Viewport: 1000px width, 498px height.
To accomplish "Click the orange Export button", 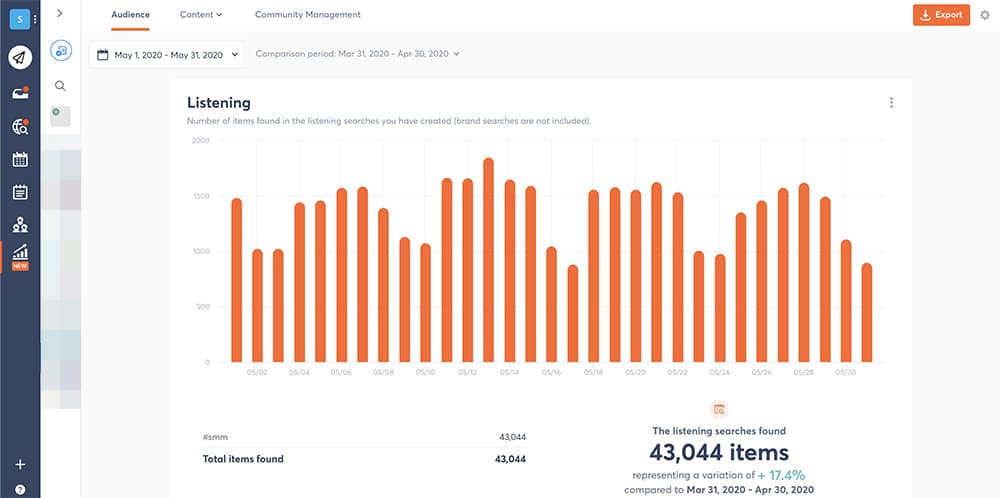I will click(940, 15).
